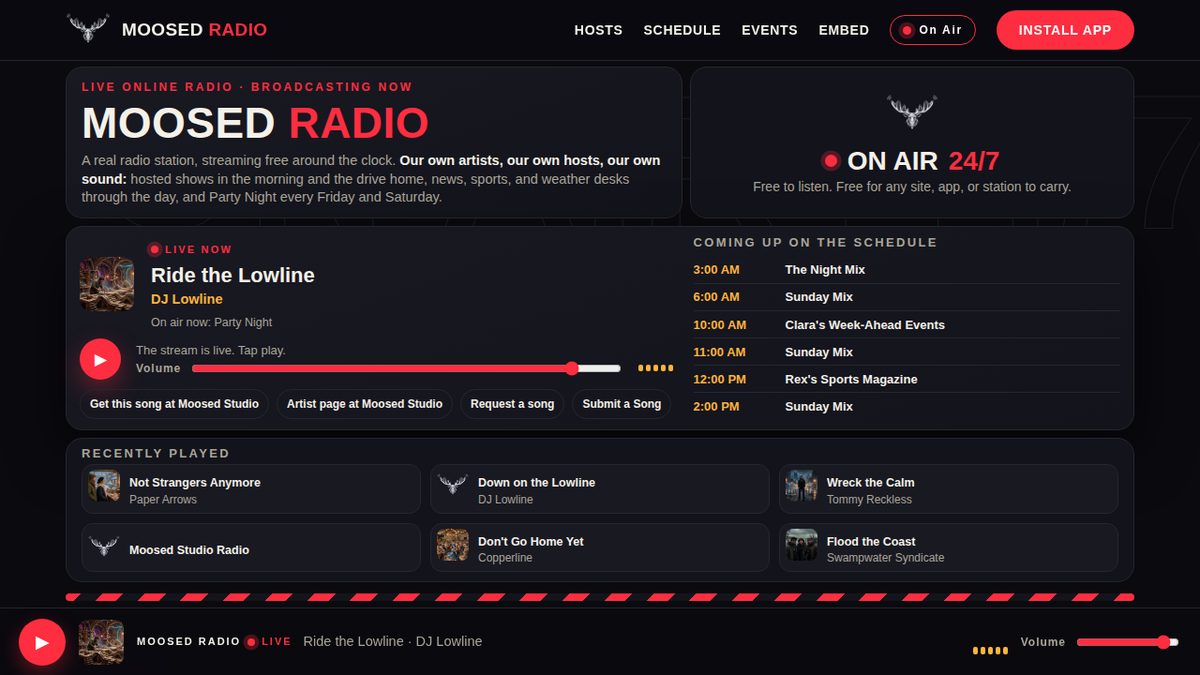The width and height of the screenshot is (1200, 675).
Task: Click the audio level dots in bottom bar
Action: click(991, 650)
